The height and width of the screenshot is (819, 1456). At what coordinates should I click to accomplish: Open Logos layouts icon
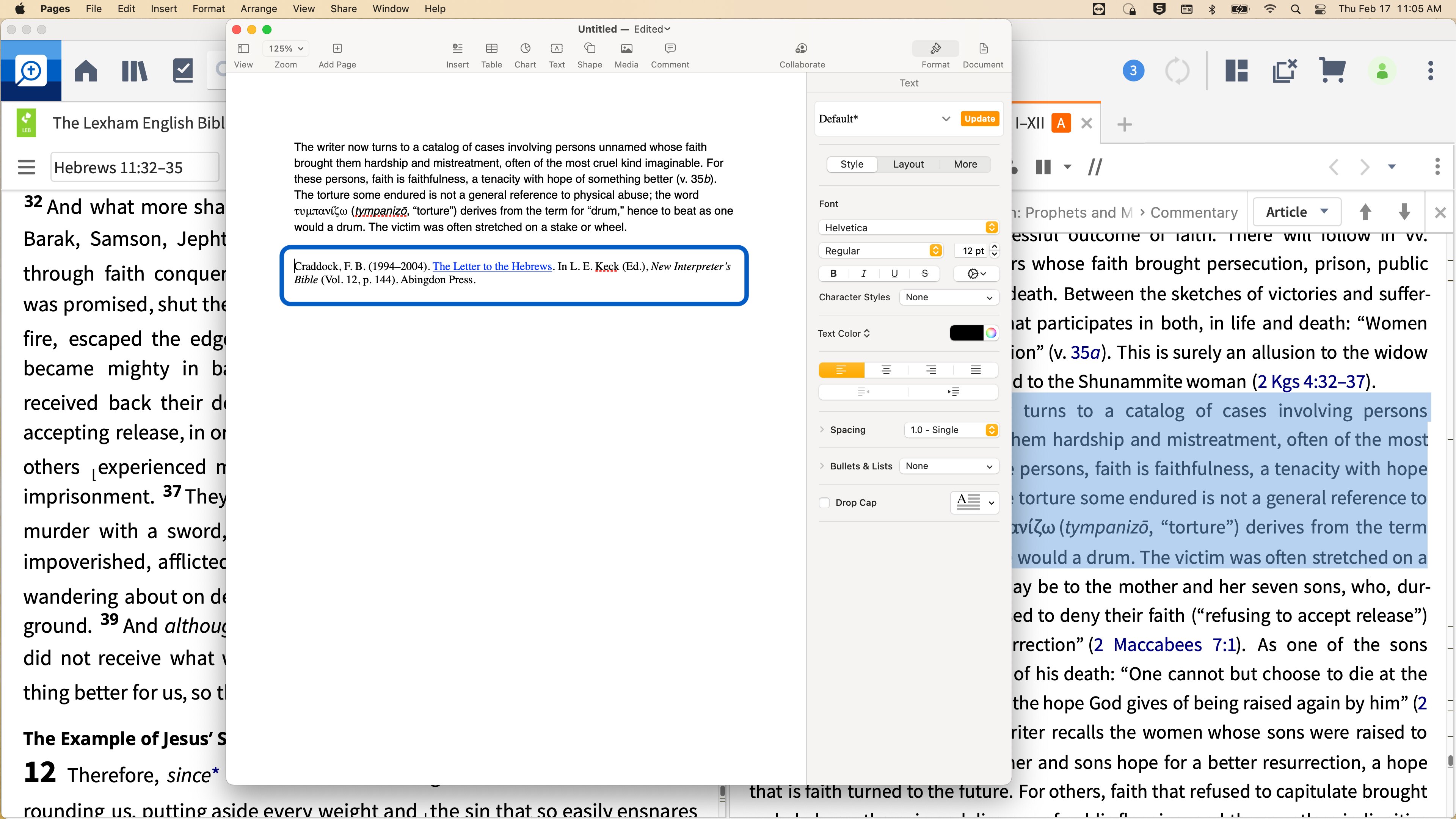point(1236,71)
